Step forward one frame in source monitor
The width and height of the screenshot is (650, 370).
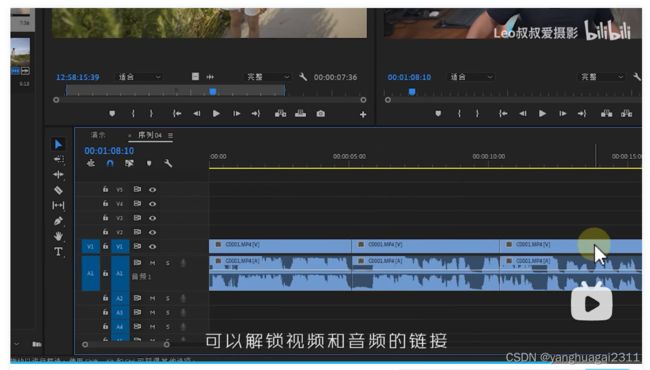(236, 114)
